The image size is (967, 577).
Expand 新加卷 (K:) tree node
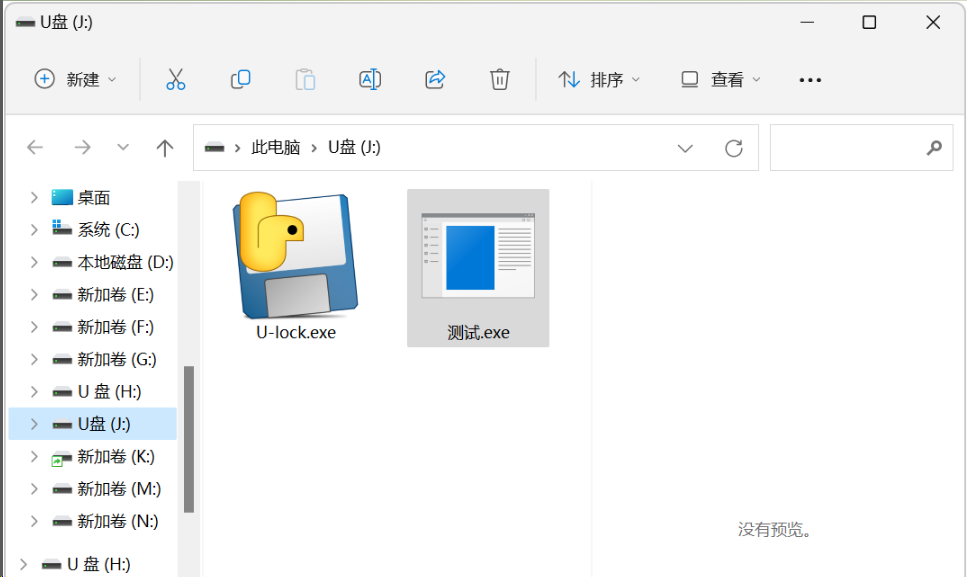(x=34, y=456)
